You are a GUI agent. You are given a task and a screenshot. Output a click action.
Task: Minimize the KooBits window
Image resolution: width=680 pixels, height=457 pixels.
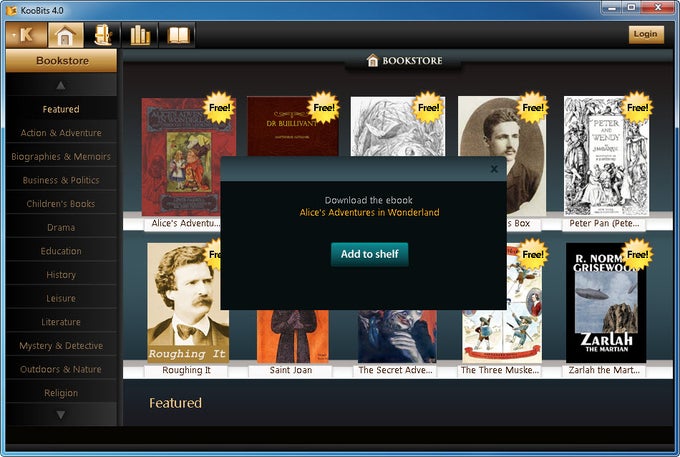[x=612, y=7]
